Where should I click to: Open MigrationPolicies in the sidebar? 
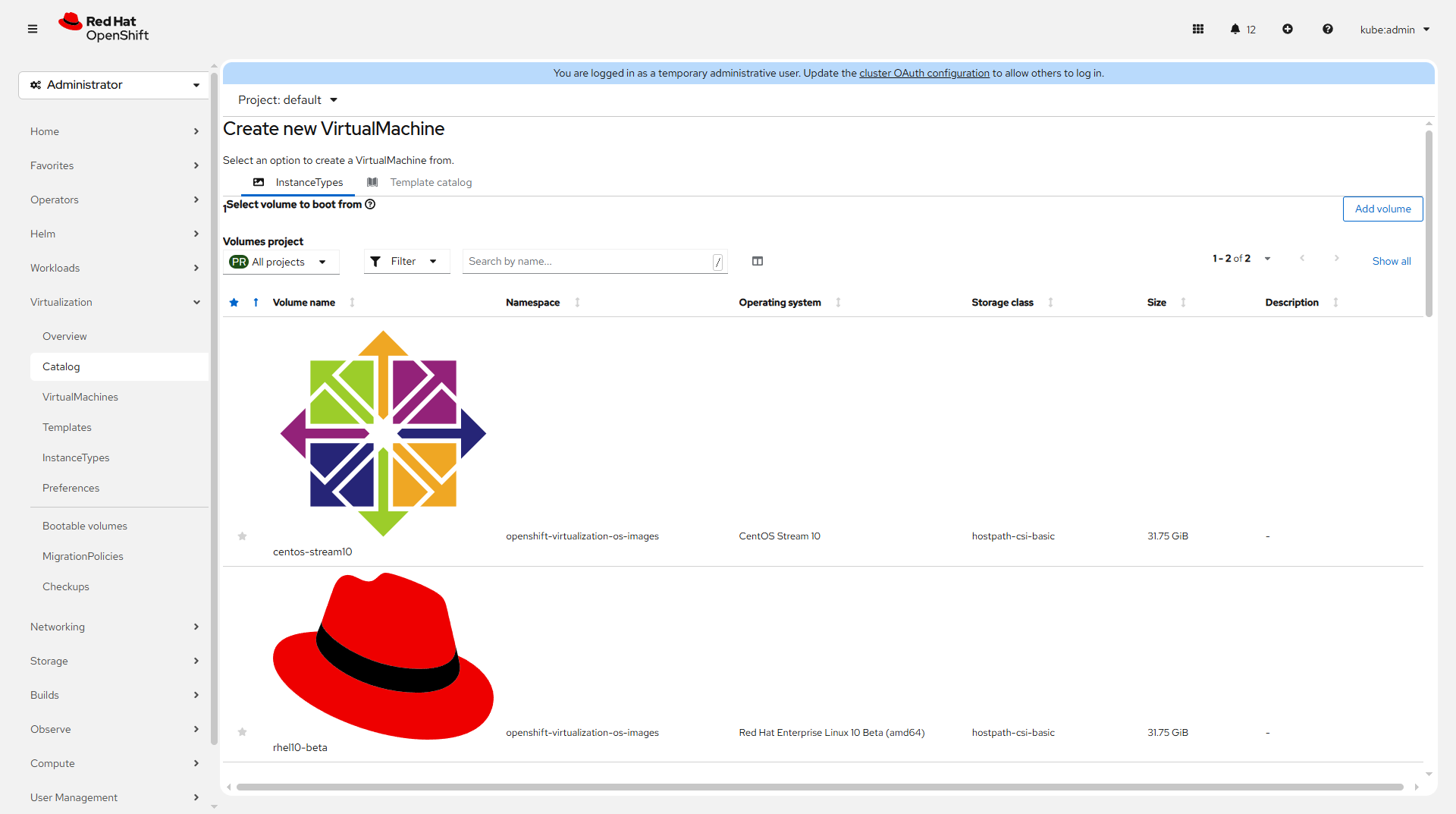coord(83,556)
